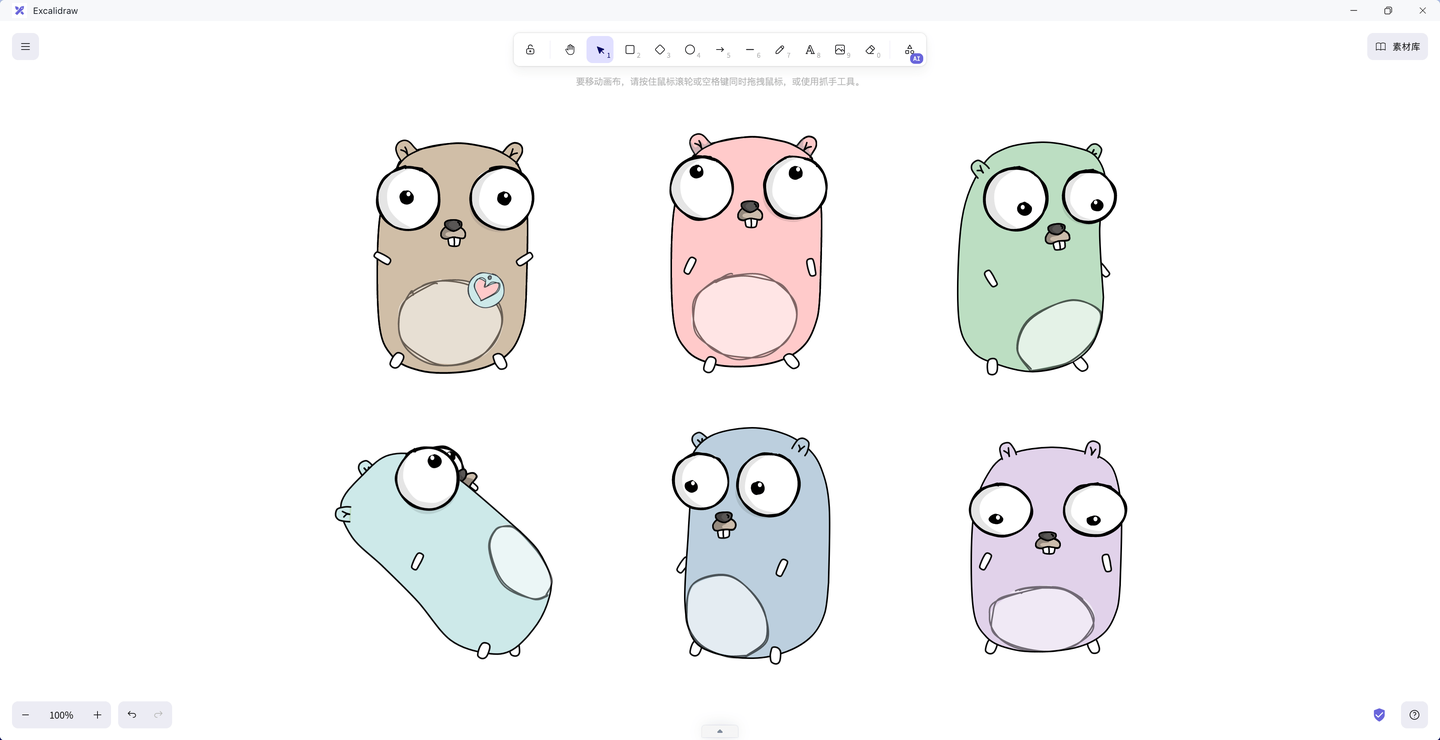Select the Hand panning tool

(570, 50)
